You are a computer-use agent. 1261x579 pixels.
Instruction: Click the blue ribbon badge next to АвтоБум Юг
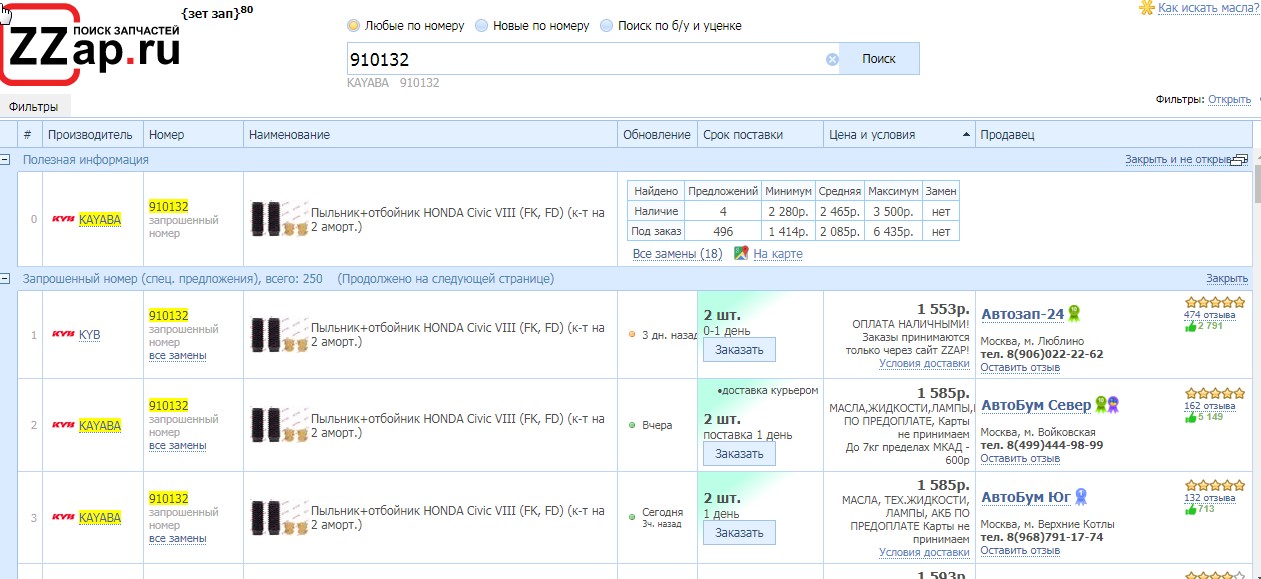click(x=1081, y=497)
